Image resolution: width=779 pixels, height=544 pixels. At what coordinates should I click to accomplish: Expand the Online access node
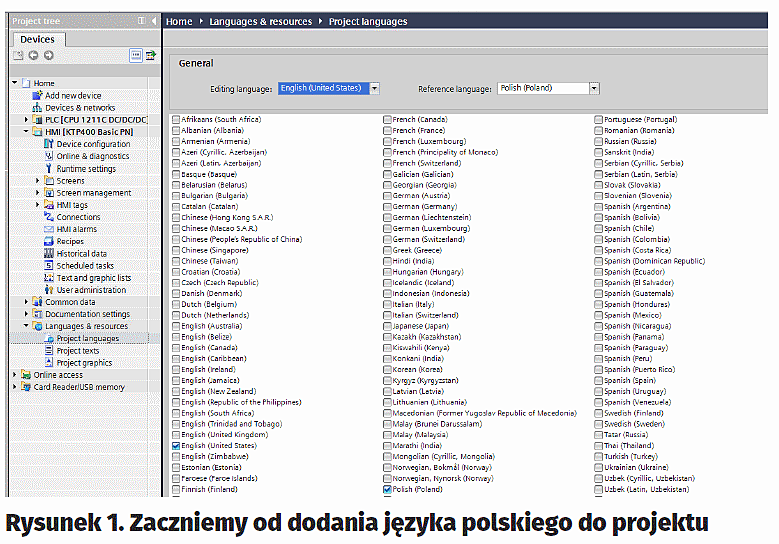coord(14,375)
